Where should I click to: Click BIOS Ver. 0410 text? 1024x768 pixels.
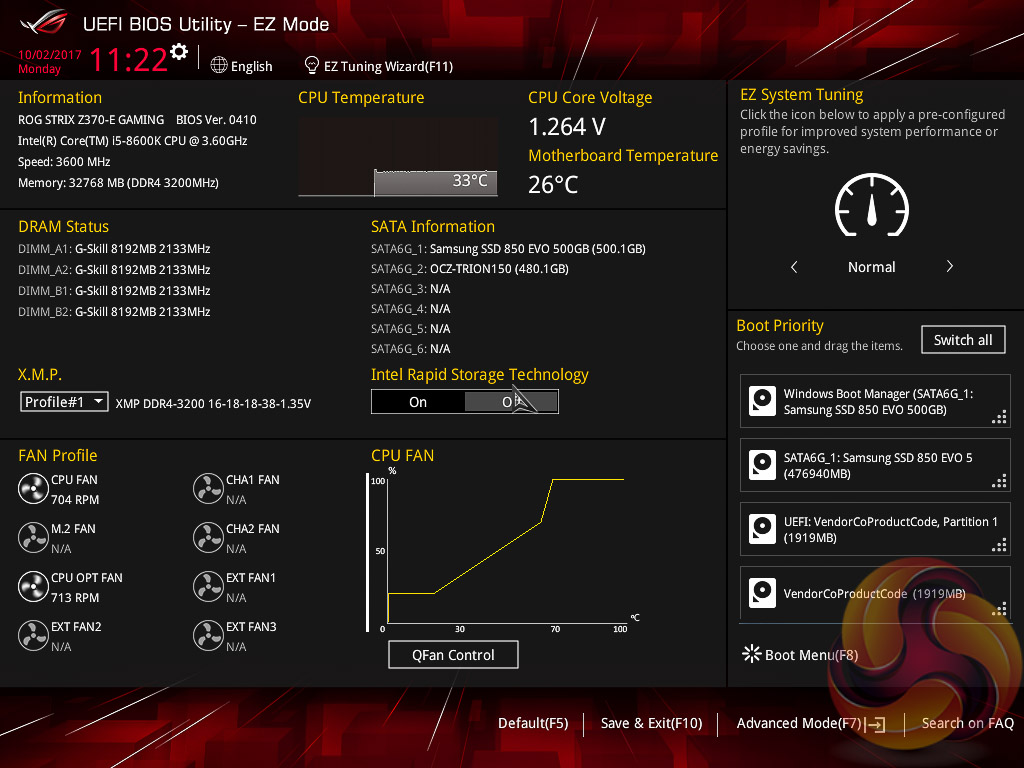[x=216, y=120]
